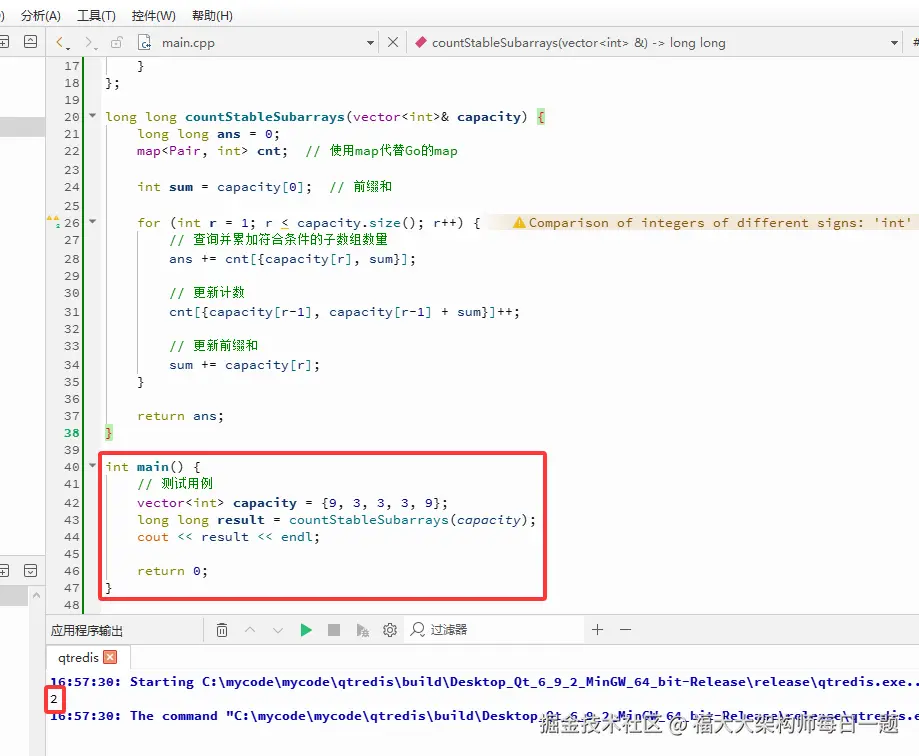Click the sidebar panel icon beside line 17
This screenshot has height=756, width=919.
click(x=30, y=42)
